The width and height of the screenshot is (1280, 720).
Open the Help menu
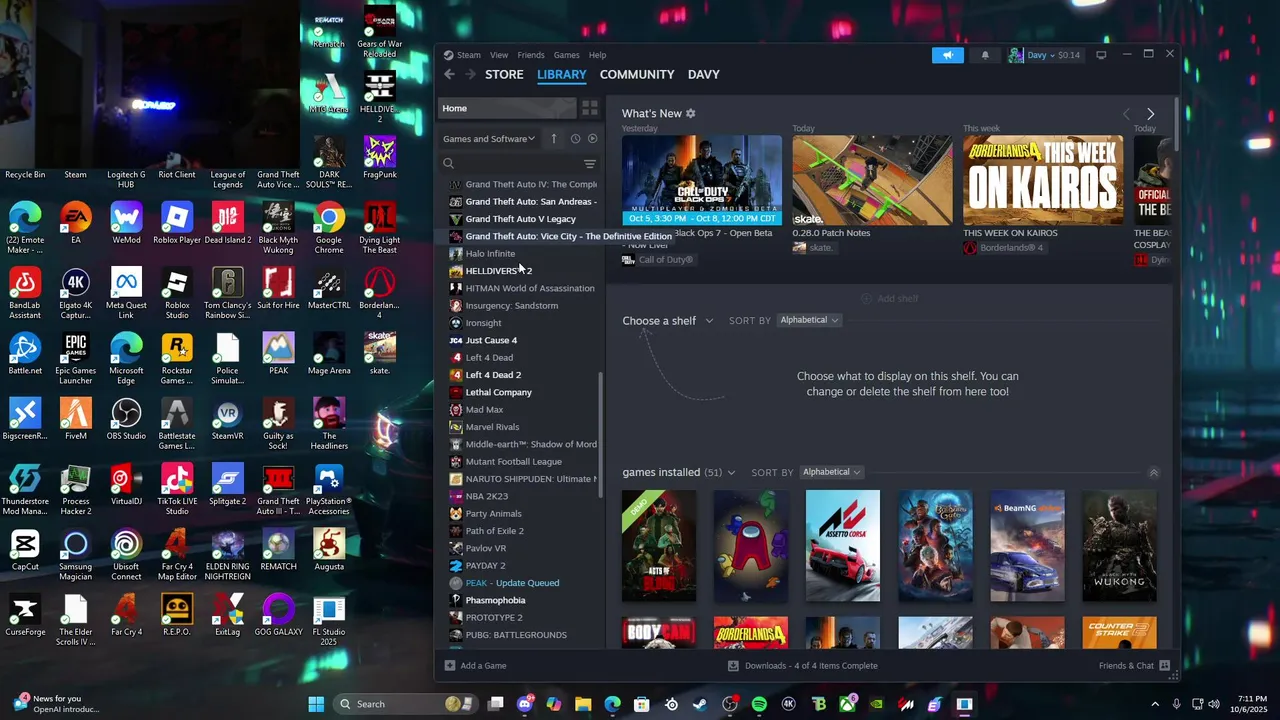[597, 55]
